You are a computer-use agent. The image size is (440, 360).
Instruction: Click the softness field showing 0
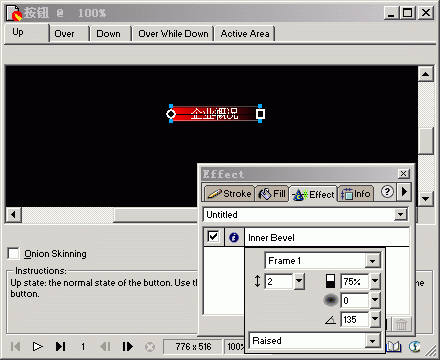[355, 301]
